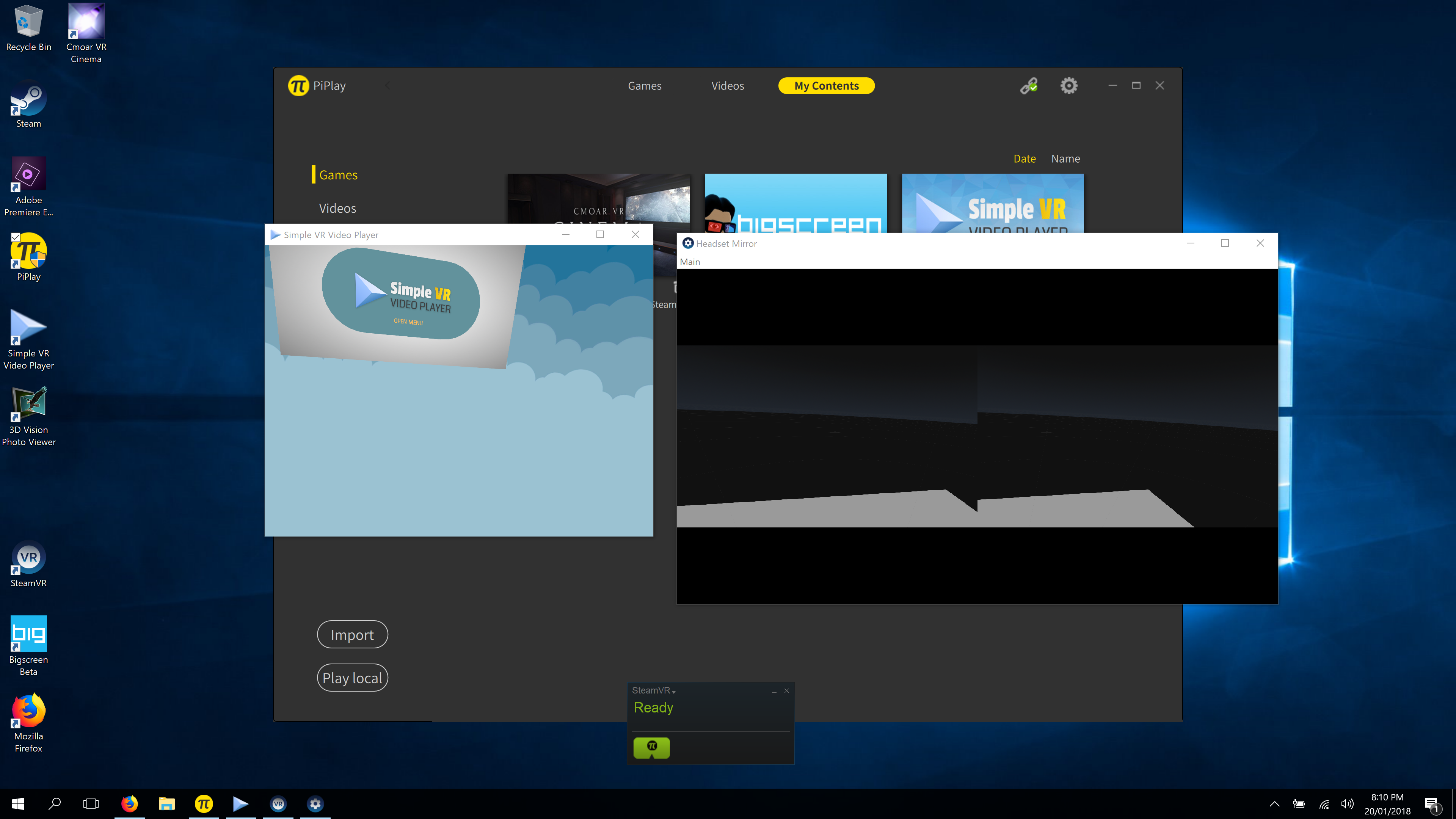Open PiPlay settings gear icon
This screenshot has height=819, width=1456.
(1068, 86)
